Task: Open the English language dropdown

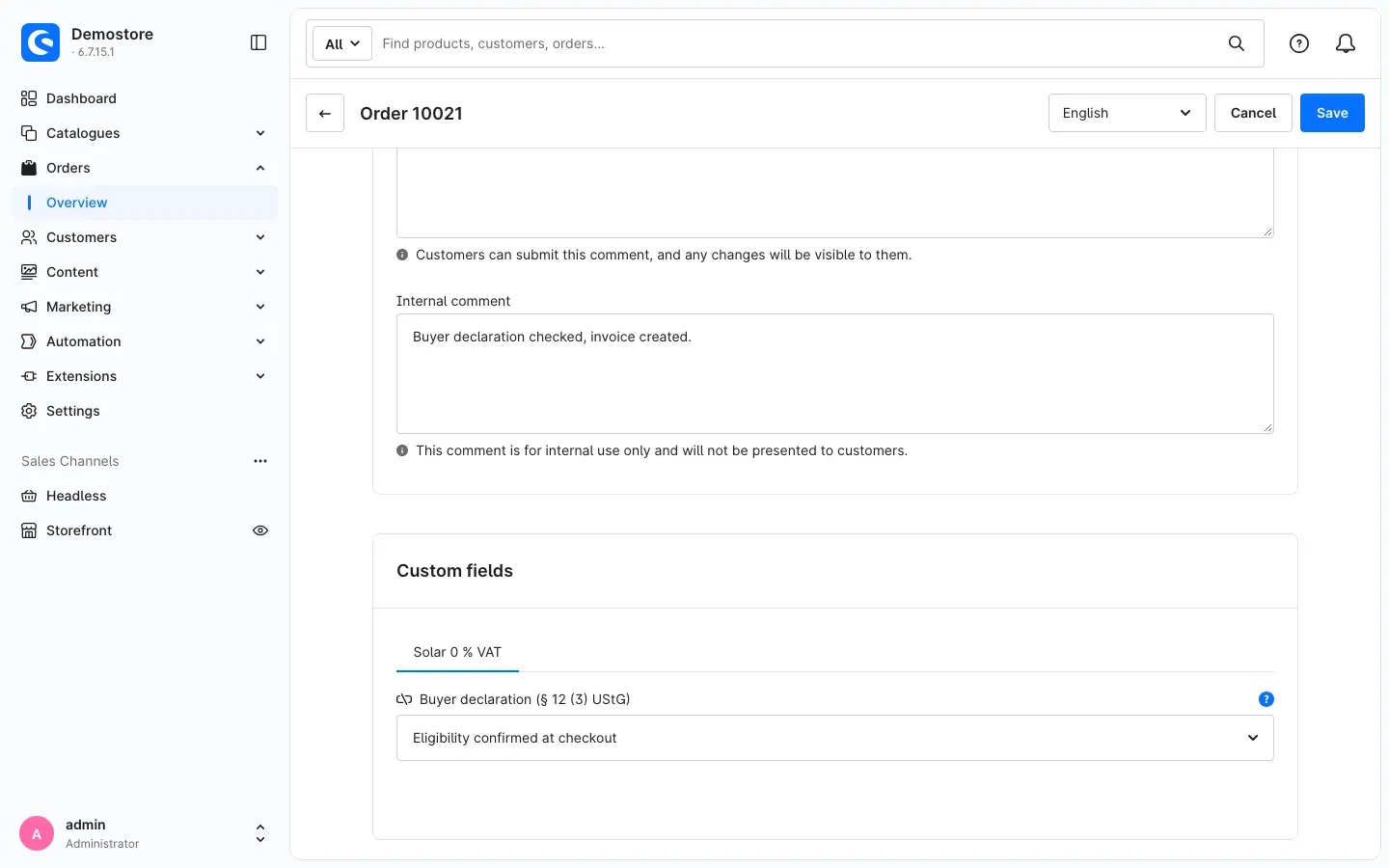Action: coord(1127,113)
